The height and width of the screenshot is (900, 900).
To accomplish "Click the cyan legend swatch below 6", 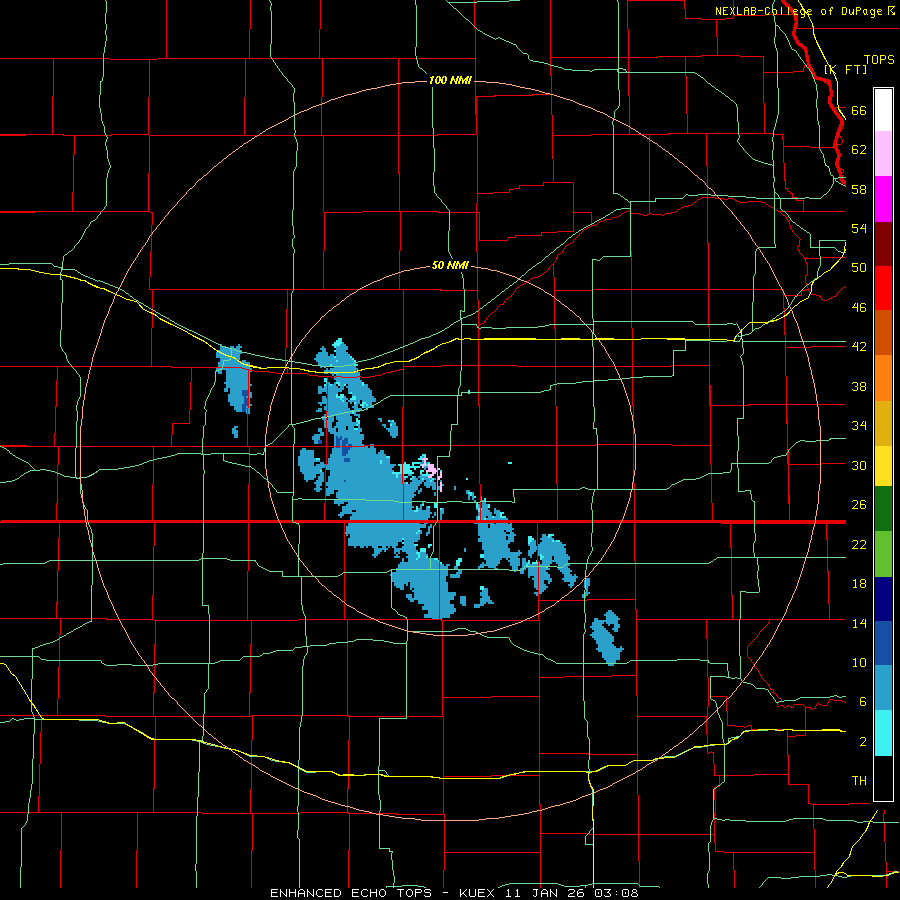I will click(883, 733).
